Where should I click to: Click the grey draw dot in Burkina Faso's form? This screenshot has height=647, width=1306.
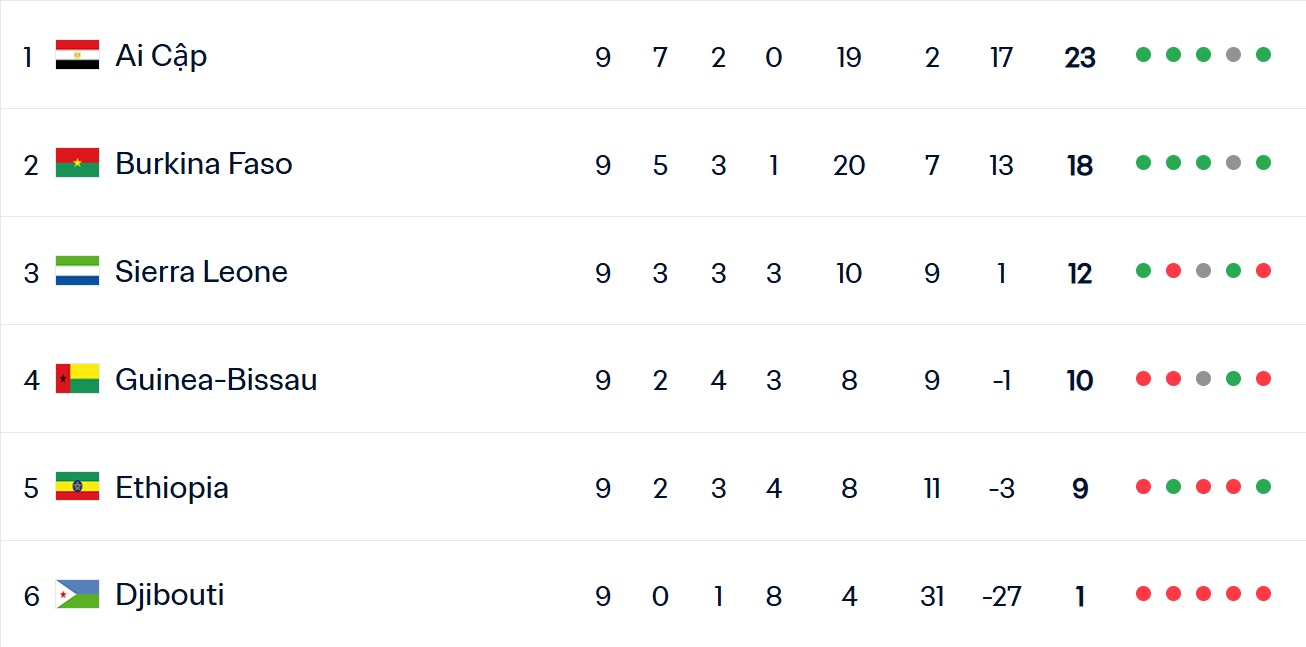(x=1233, y=163)
